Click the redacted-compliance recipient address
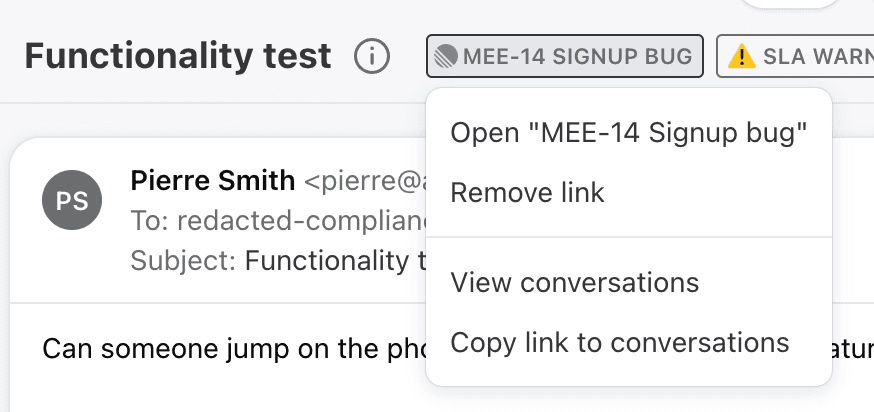 [302, 221]
